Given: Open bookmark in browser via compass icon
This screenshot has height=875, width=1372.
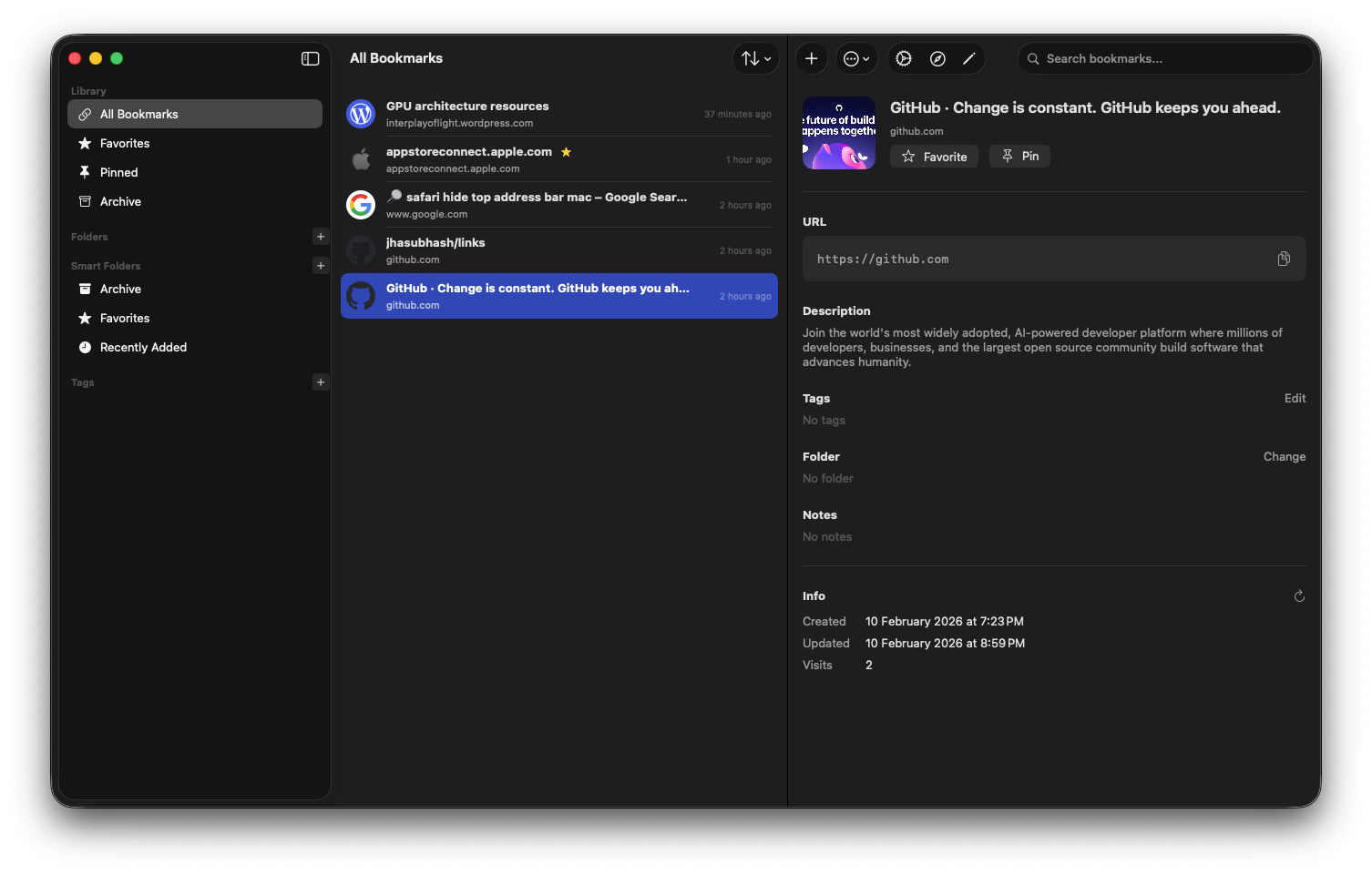Looking at the screenshot, I should pyautogui.click(x=937, y=58).
